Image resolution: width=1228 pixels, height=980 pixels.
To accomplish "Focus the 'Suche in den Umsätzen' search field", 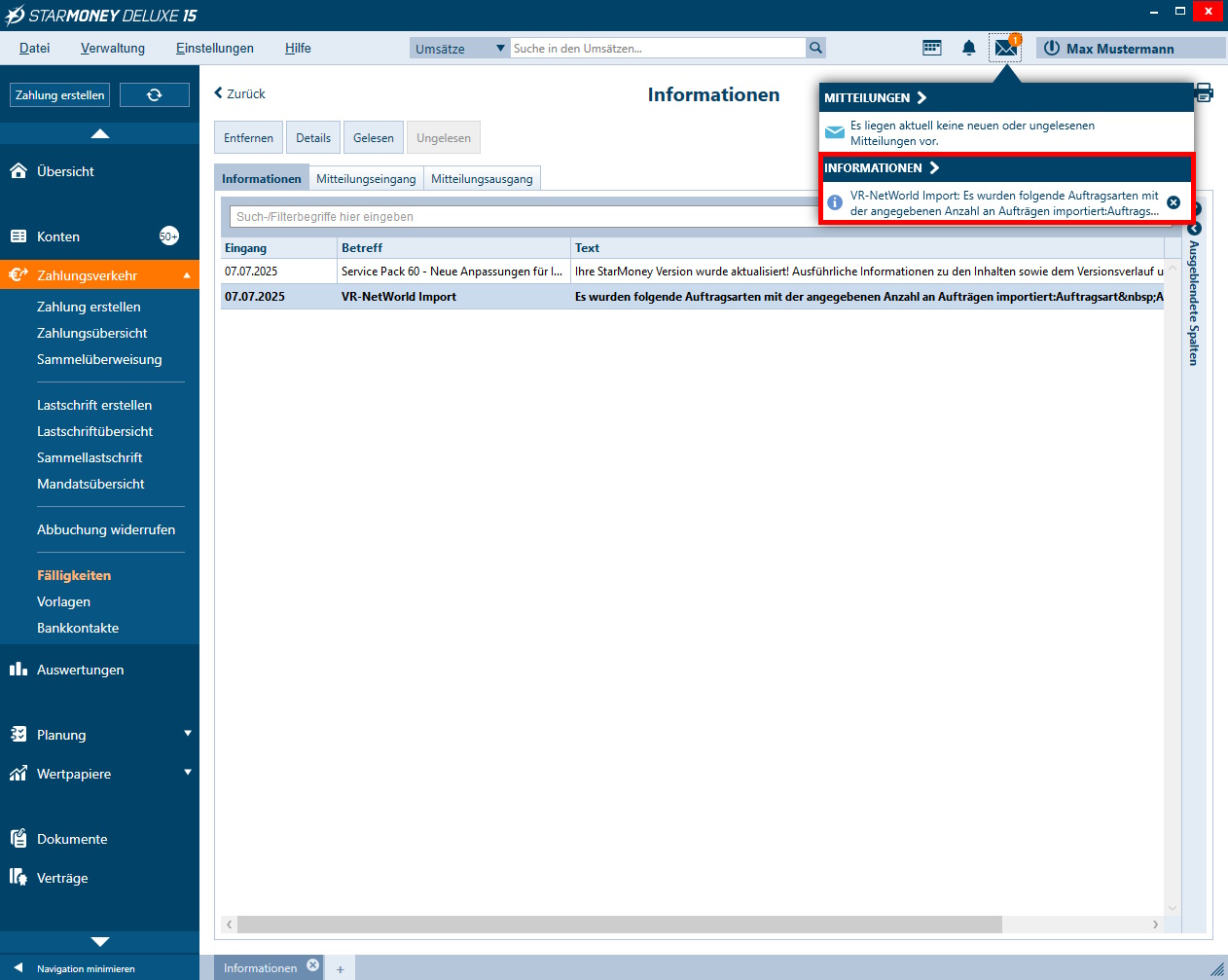I will point(658,48).
